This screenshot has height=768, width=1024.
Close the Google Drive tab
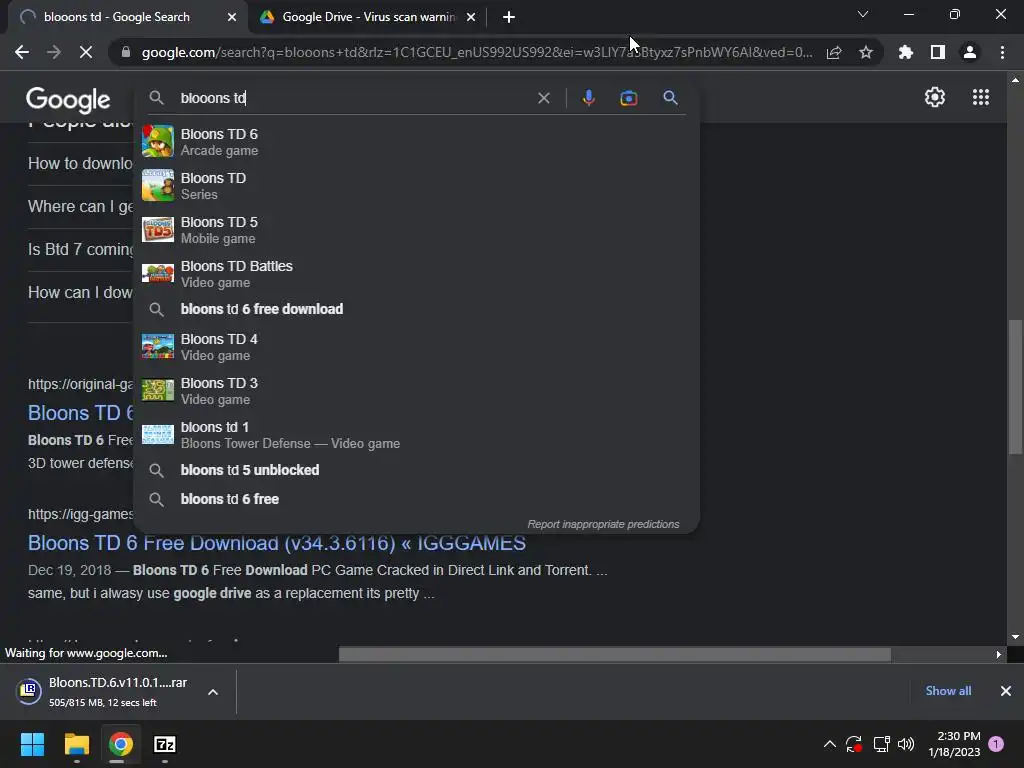point(471,17)
